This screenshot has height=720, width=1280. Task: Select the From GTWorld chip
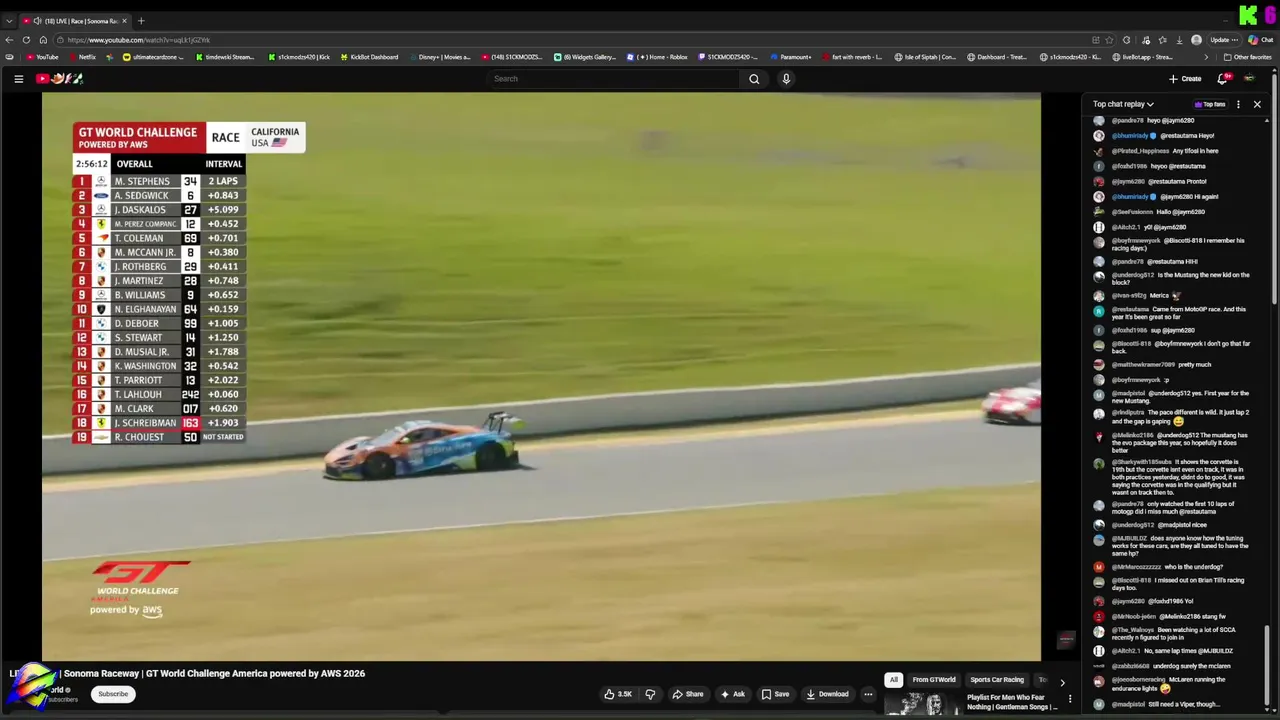pyautogui.click(x=934, y=680)
